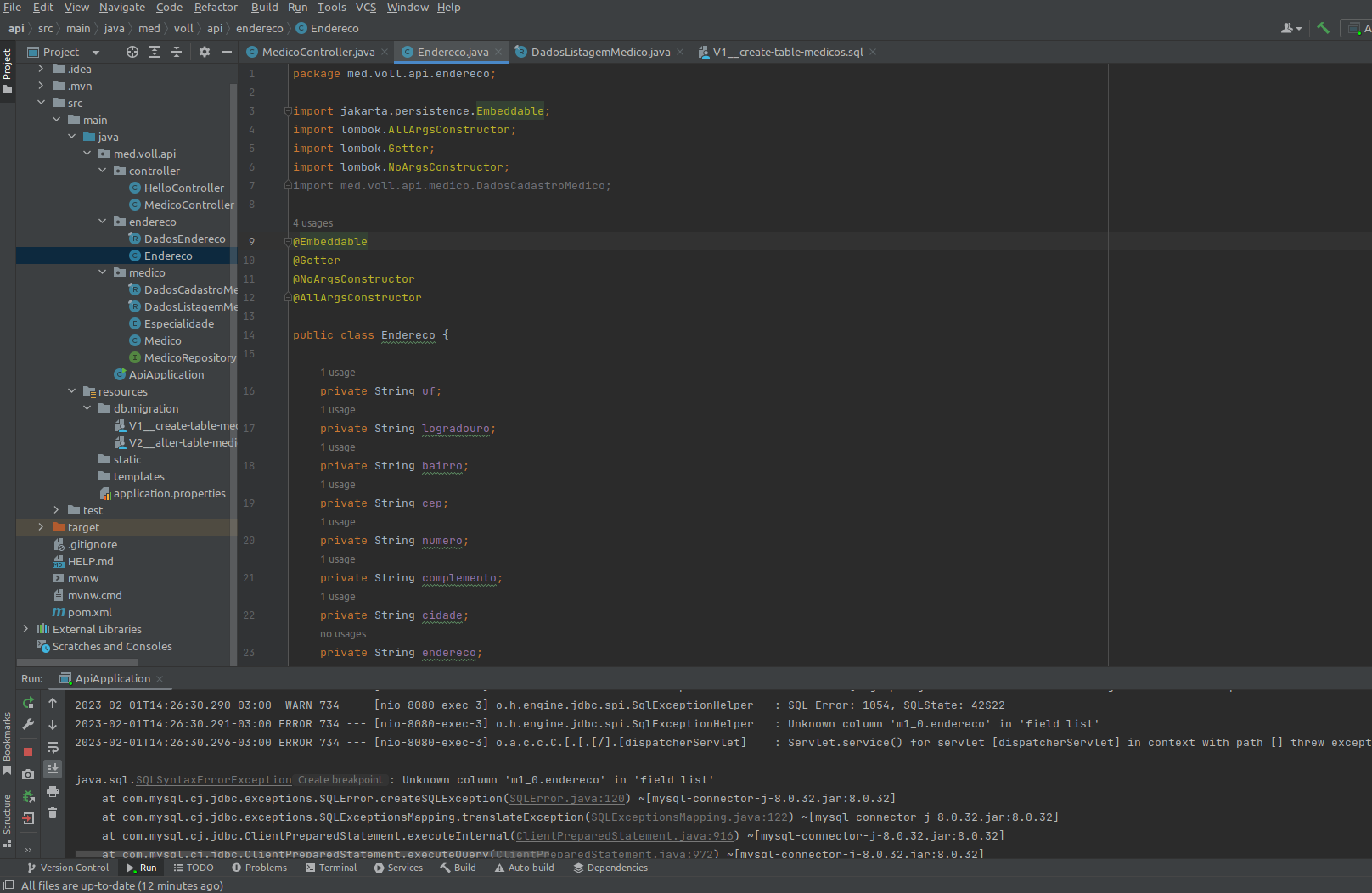Screen dimensions: 1372x893
Task: Open the VCS menu
Action: coord(366,8)
